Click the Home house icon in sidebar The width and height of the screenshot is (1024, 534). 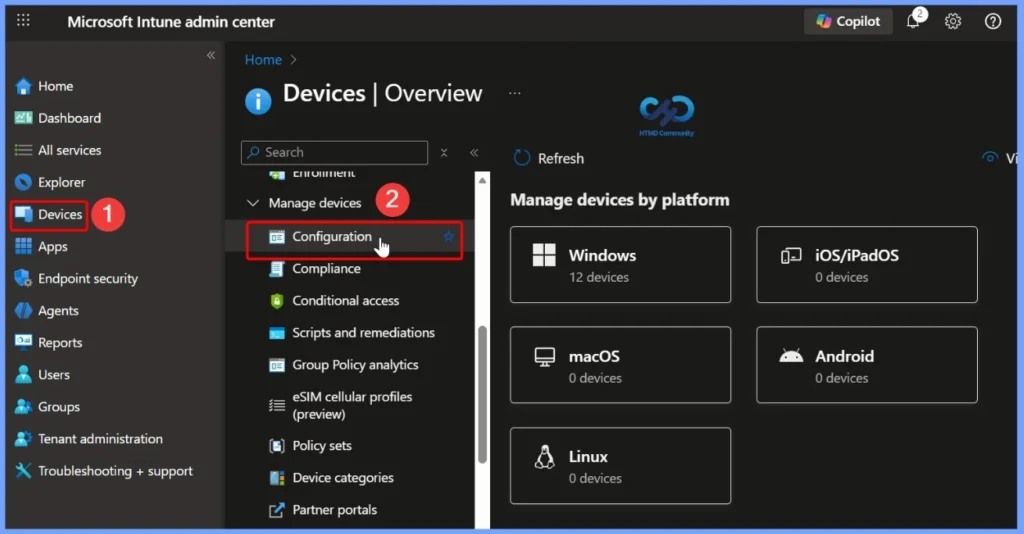point(24,86)
